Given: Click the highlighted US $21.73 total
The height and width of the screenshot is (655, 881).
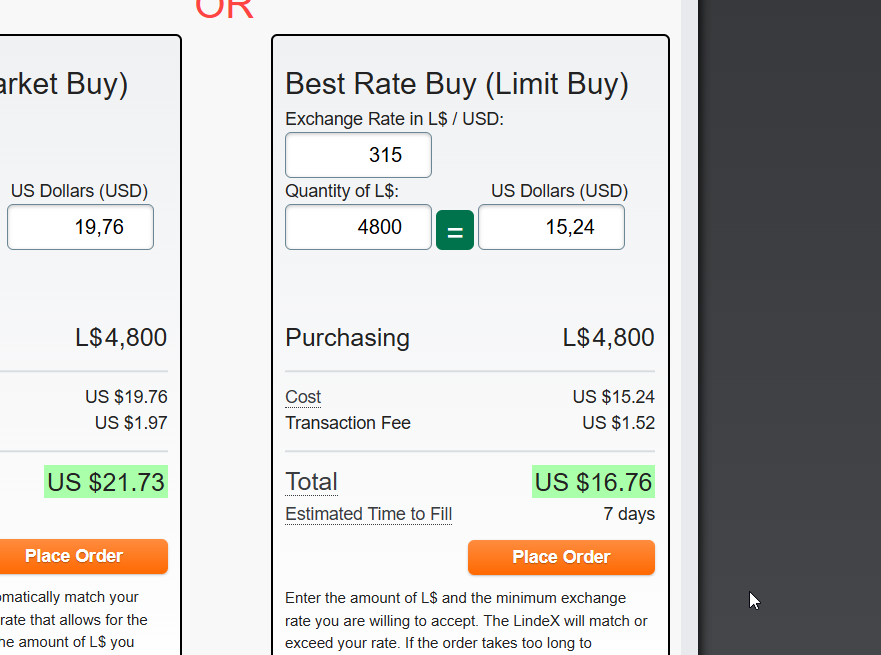Looking at the screenshot, I should (x=105, y=482).
